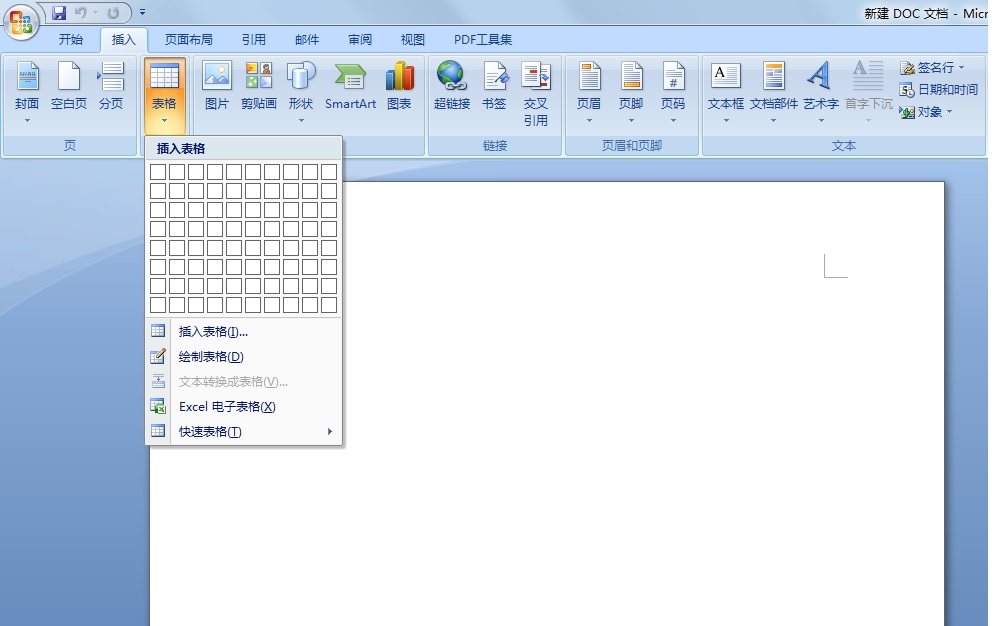
Task: Choose 插入表格(I)... from the menu
Action: 244,332
